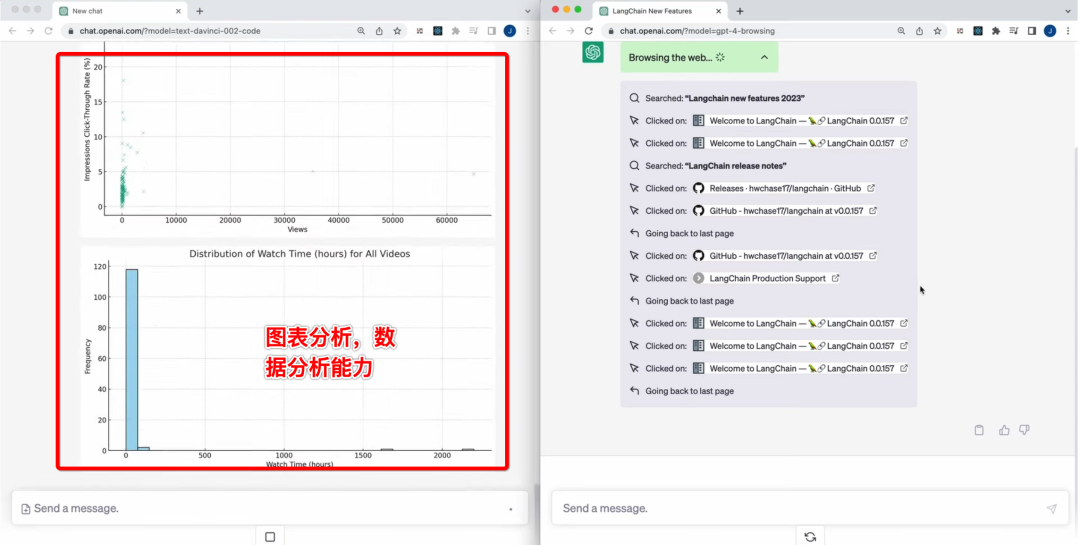The height and width of the screenshot is (545, 1080).
Task: Click the attach file icon in New chat message box
Action: click(x=25, y=508)
